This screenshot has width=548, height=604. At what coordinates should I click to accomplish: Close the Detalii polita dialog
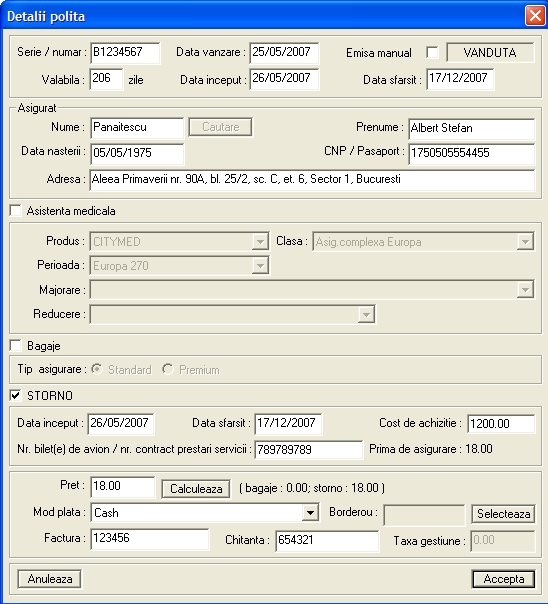point(535,16)
